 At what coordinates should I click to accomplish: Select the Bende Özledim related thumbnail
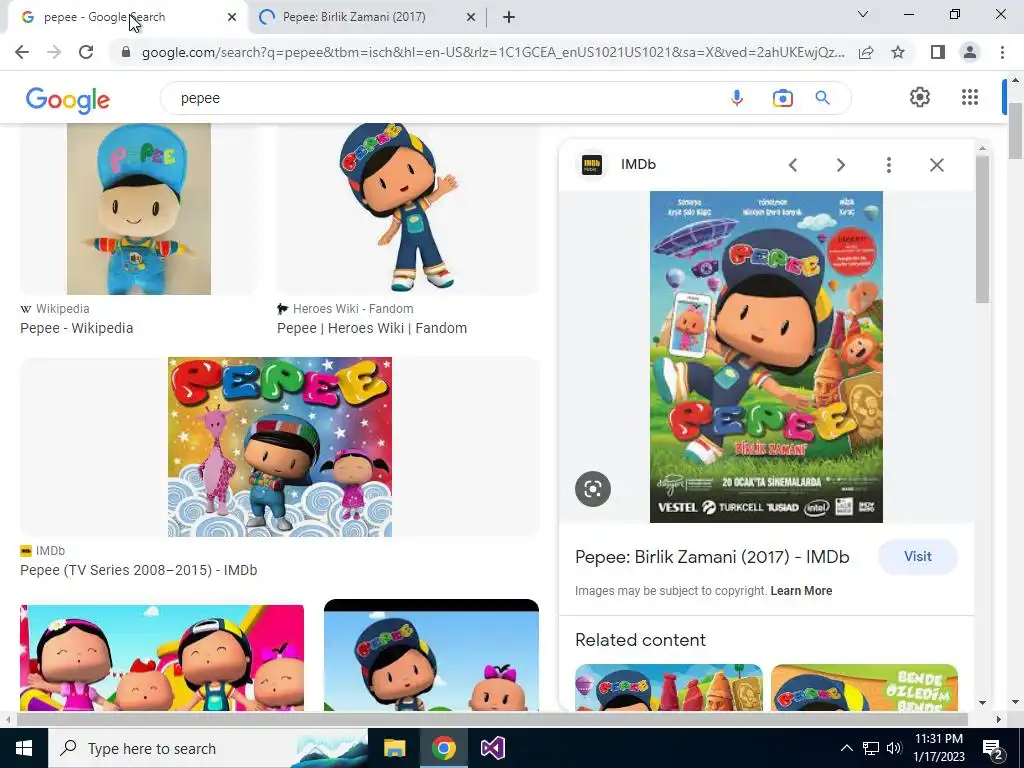click(864, 687)
